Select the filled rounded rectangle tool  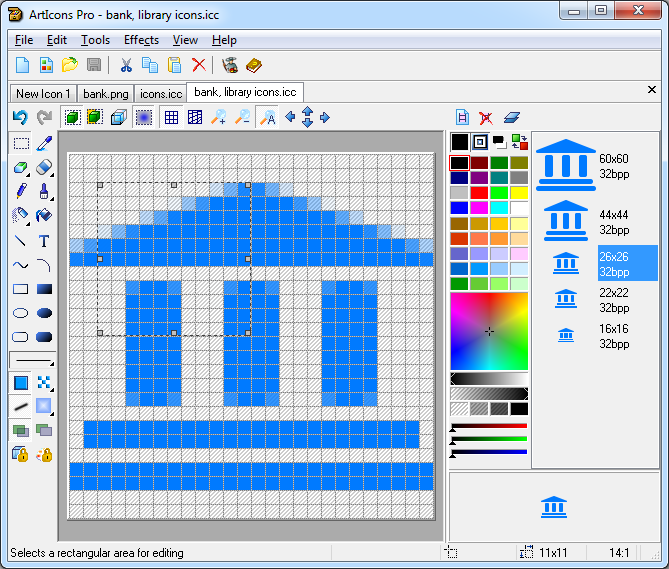(44, 337)
